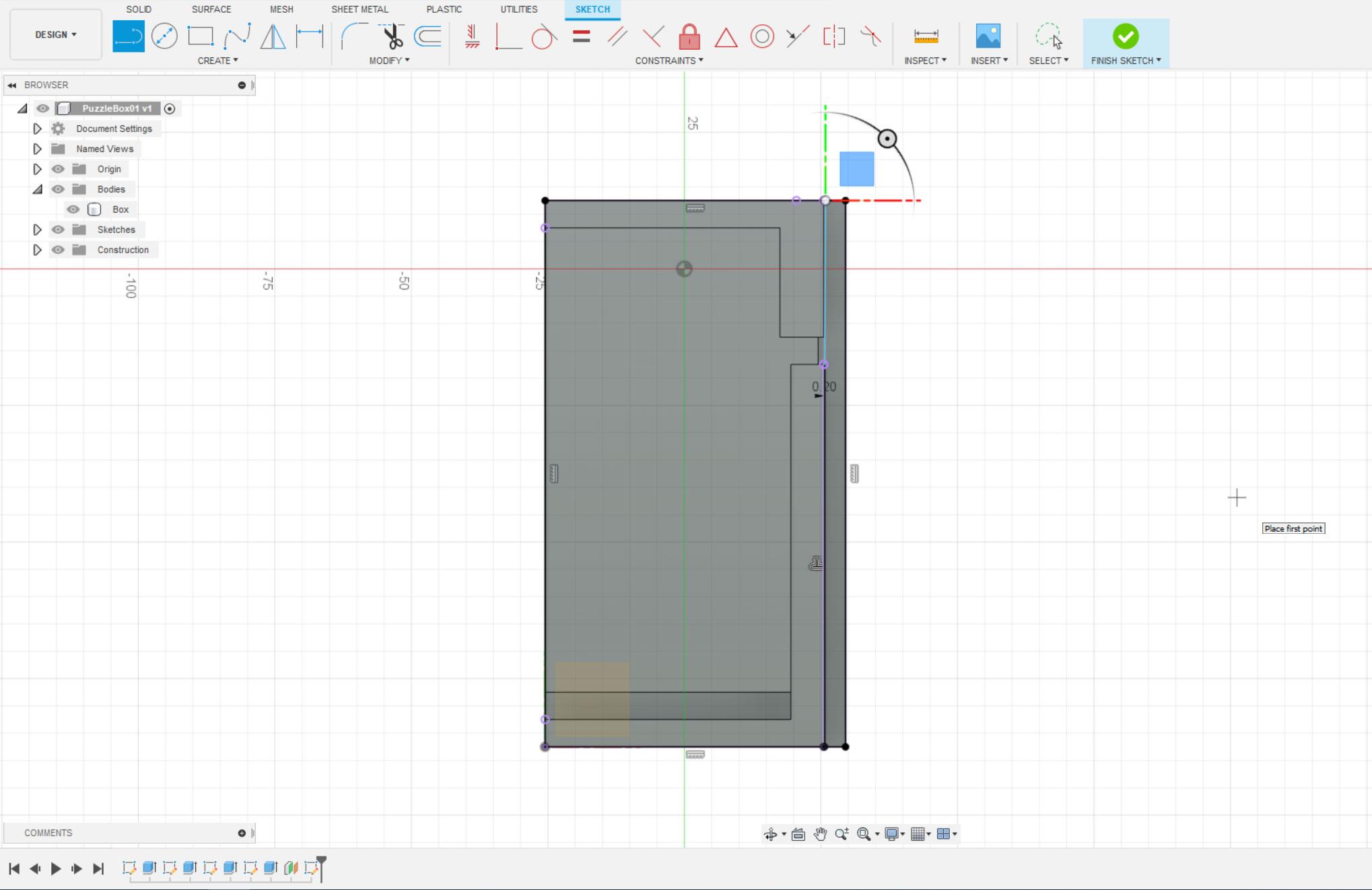Open the CONSTRAINTS menu
Screen dimensions: 1372x890
tap(669, 61)
